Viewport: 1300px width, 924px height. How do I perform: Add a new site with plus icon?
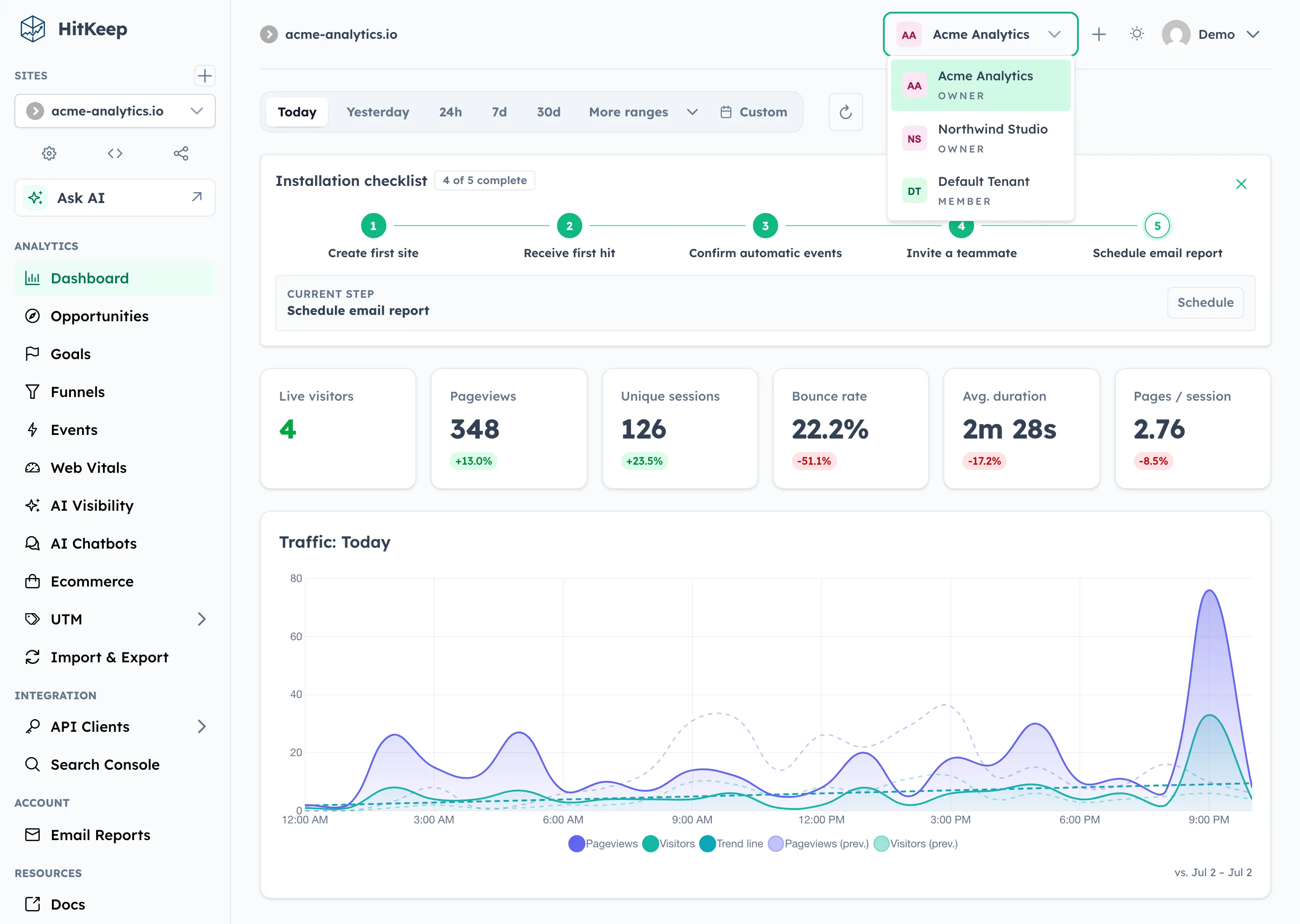[204, 76]
